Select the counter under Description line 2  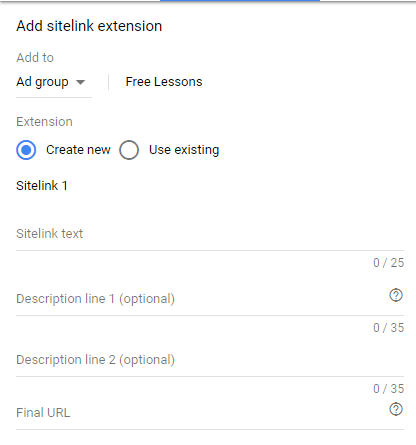[x=389, y=389]
